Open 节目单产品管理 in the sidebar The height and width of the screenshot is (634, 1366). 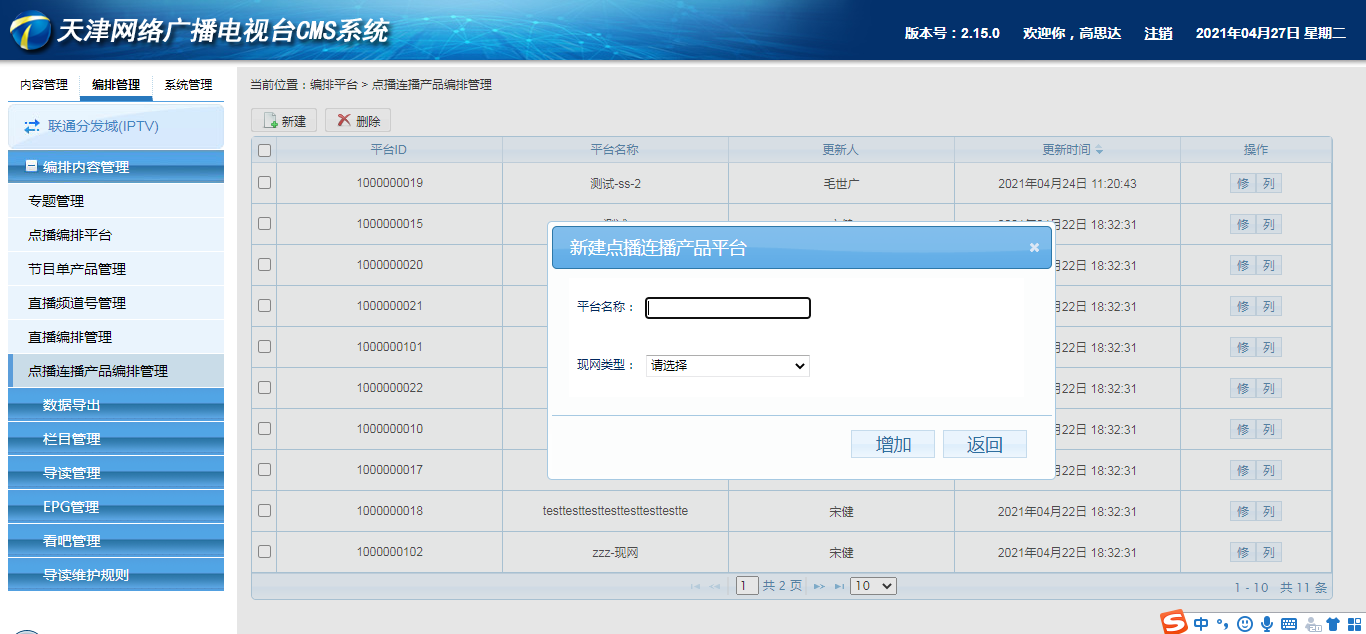click(x=116, y=269)
